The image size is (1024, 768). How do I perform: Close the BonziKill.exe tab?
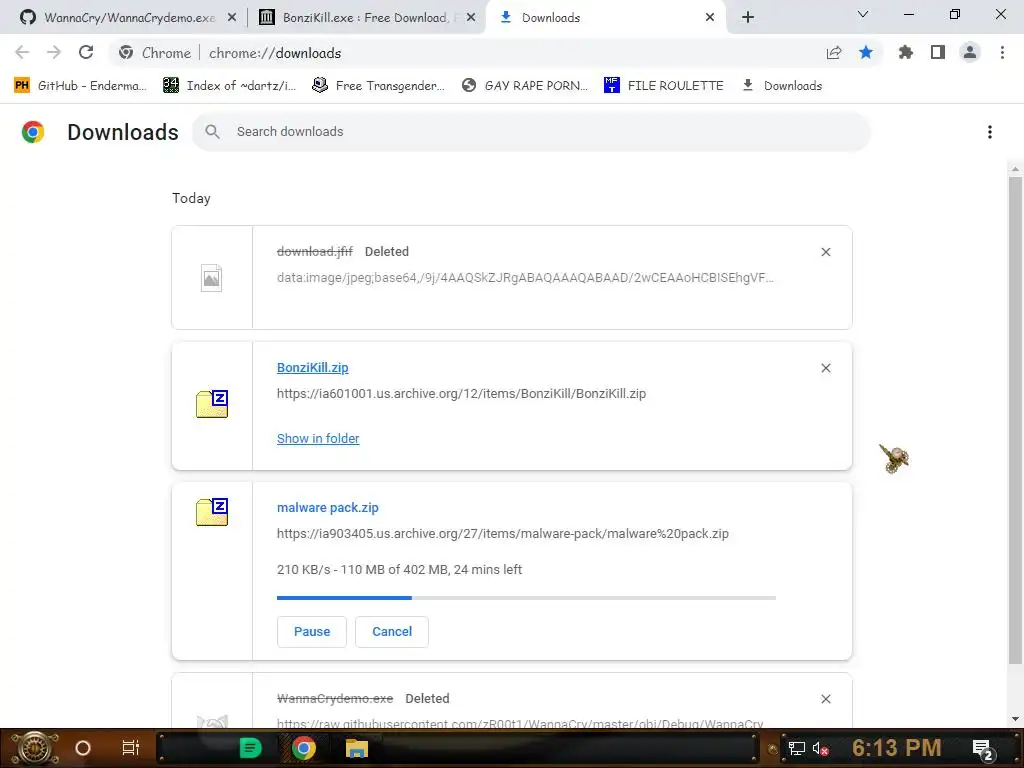tap(471, 18)
